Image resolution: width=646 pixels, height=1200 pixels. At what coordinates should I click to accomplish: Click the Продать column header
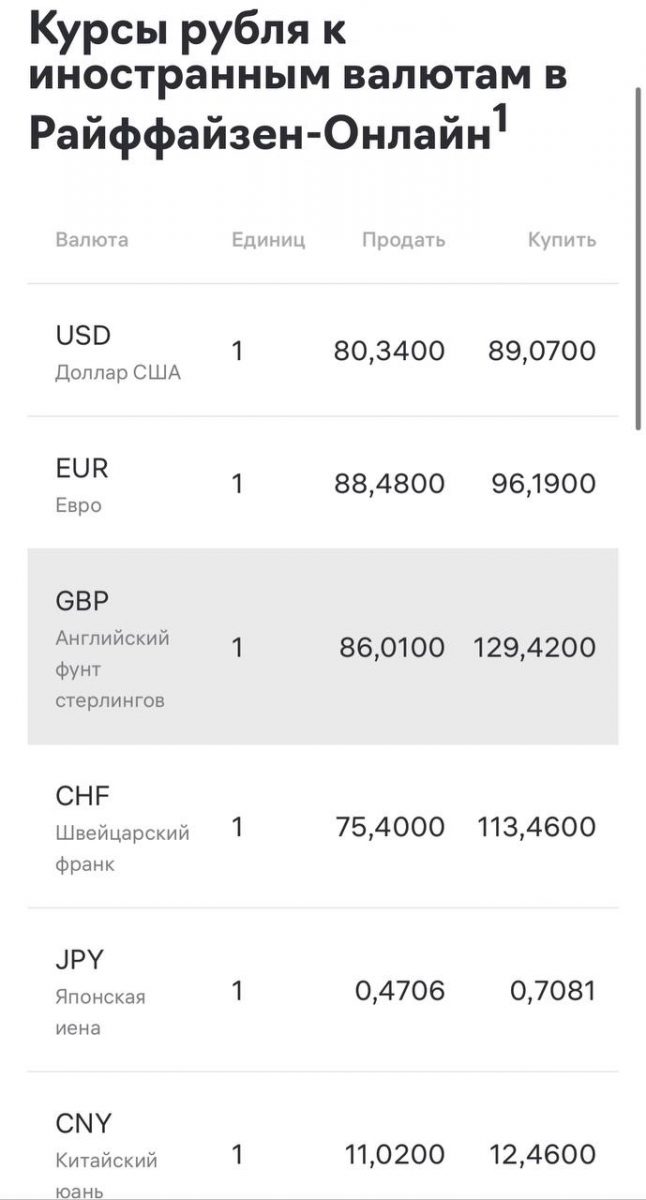403,240
